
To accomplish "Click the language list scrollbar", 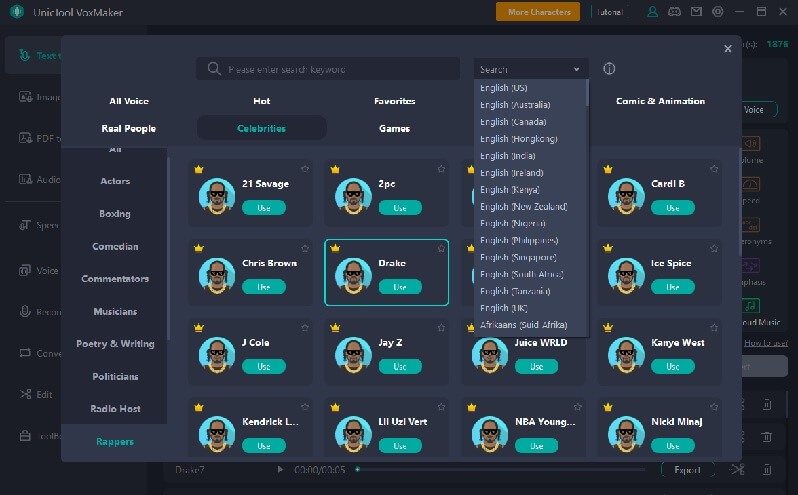I will coord(587,93).
